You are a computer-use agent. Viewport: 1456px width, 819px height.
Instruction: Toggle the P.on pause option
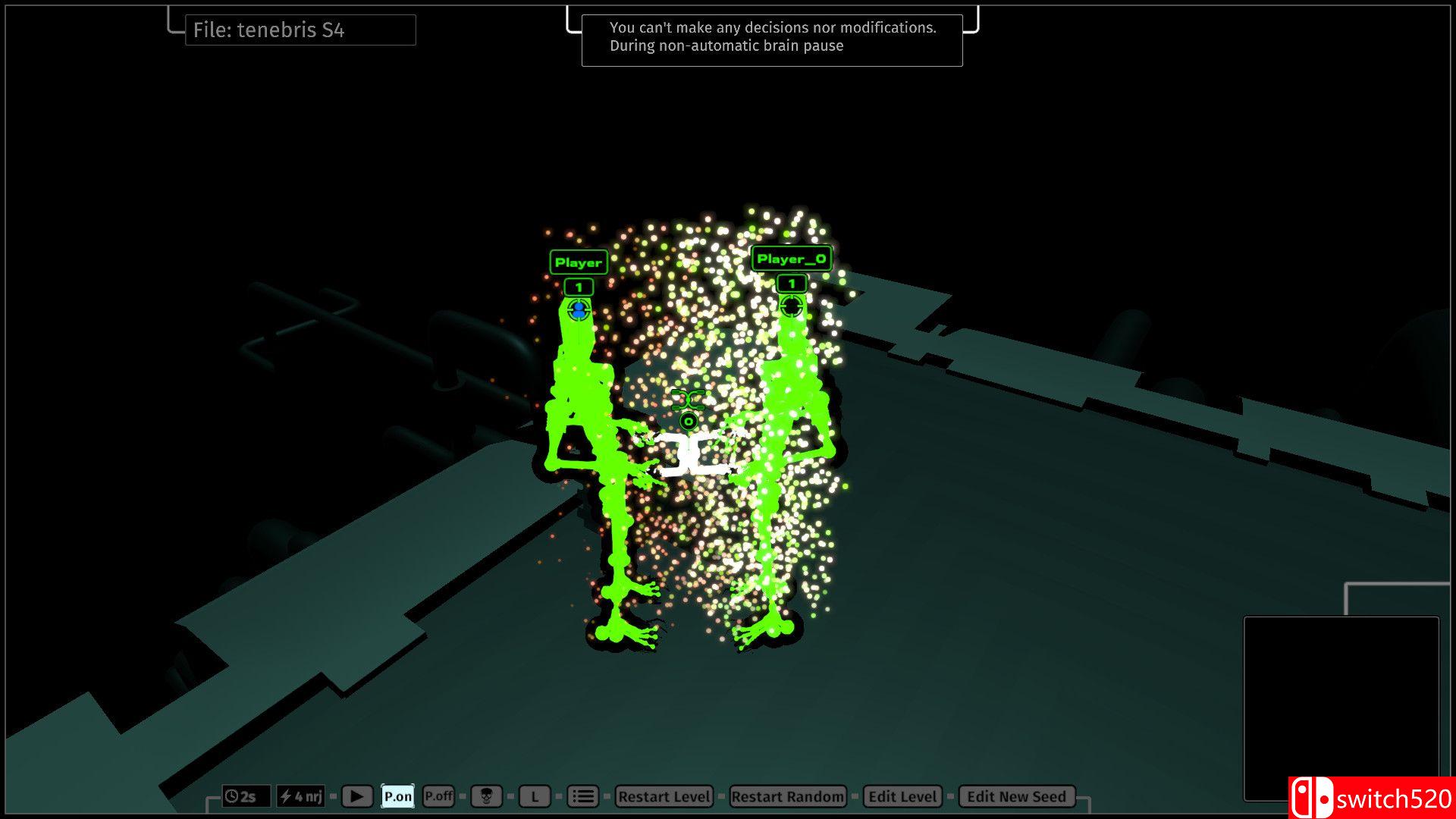[x=397, y=796]
